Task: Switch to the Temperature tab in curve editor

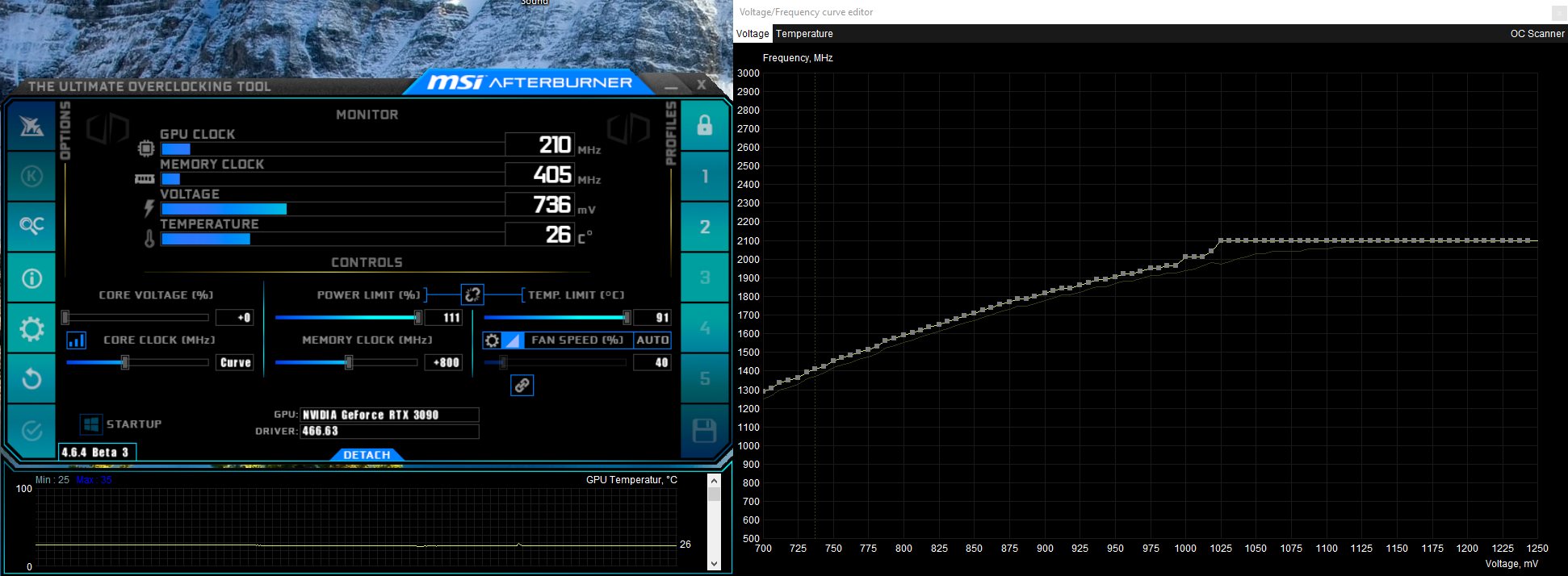Action: click(804, 34)
